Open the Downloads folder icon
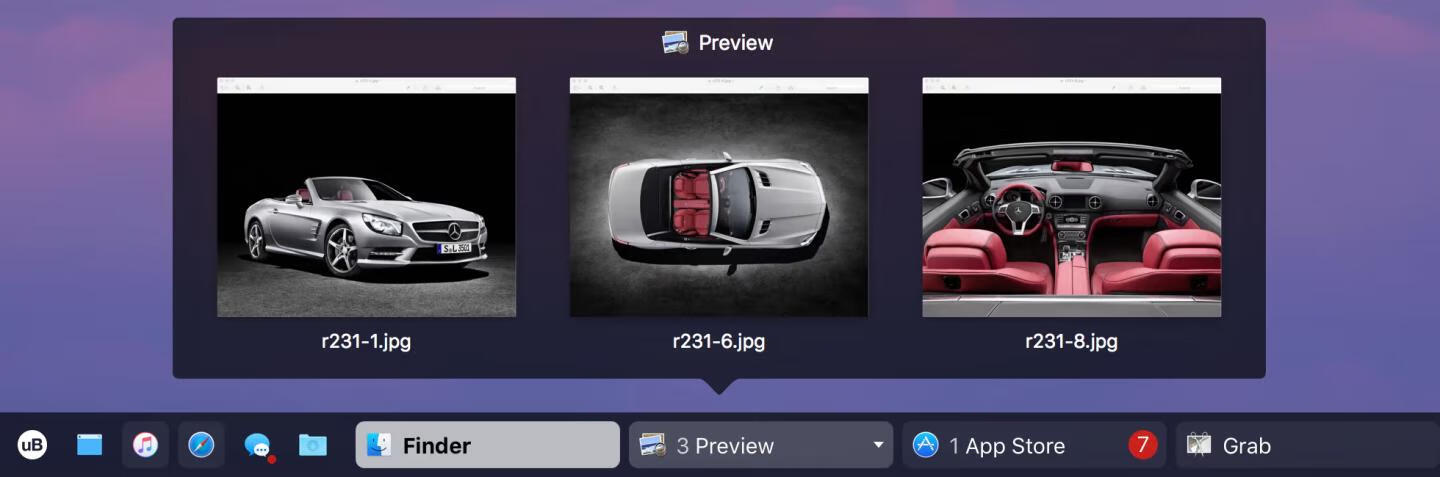 tap(313, 445)
